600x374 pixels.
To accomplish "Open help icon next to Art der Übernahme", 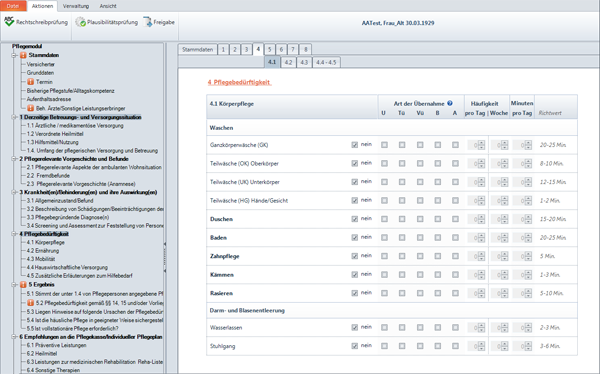I will (x=450, y=103).
